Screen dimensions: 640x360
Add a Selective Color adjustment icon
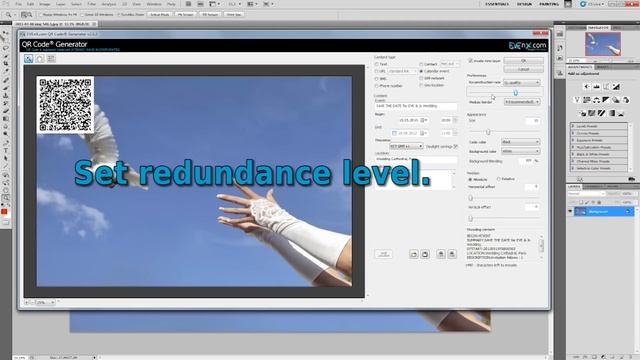click(x=621, y=113)
